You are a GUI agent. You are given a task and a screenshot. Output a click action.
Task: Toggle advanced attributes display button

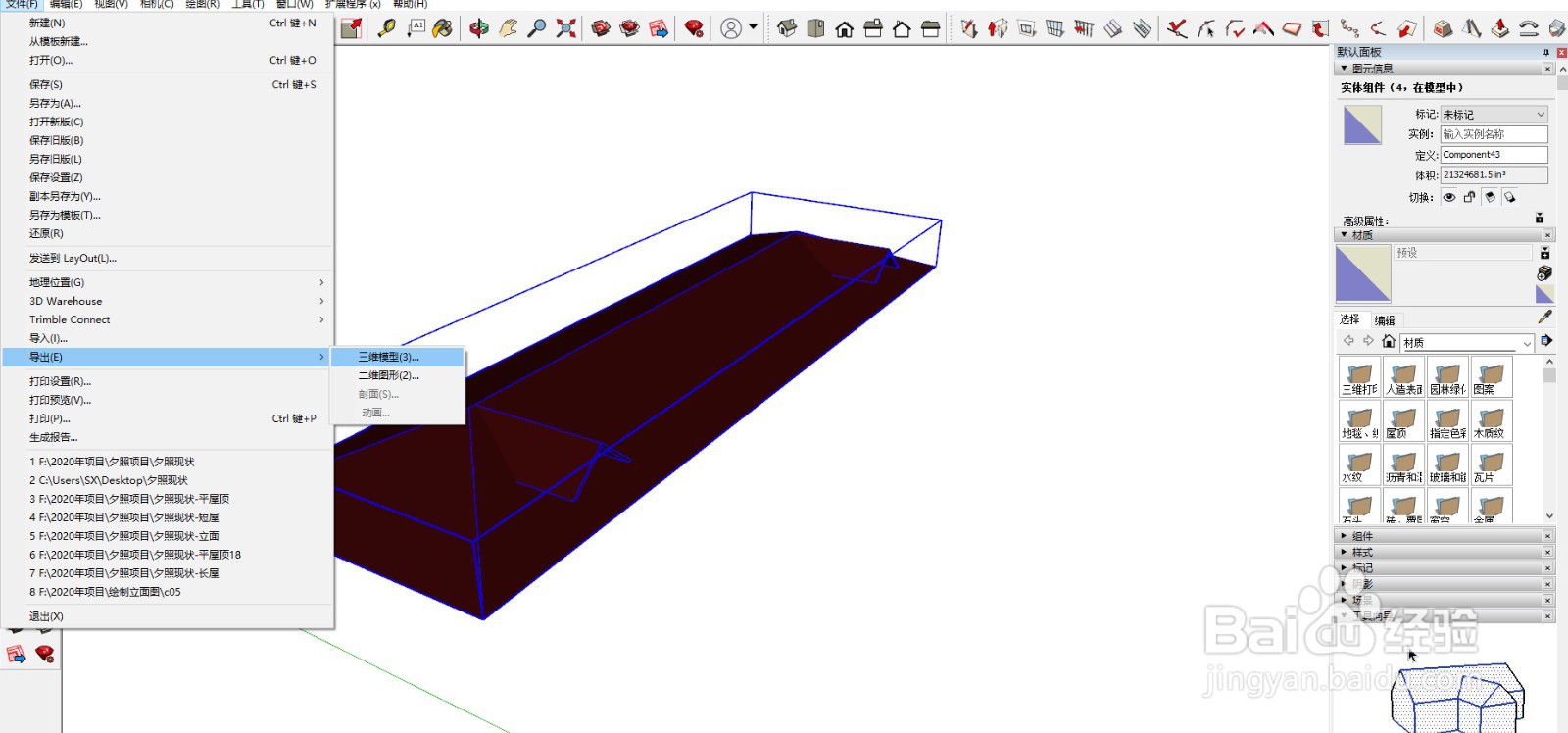(1540, 218)
